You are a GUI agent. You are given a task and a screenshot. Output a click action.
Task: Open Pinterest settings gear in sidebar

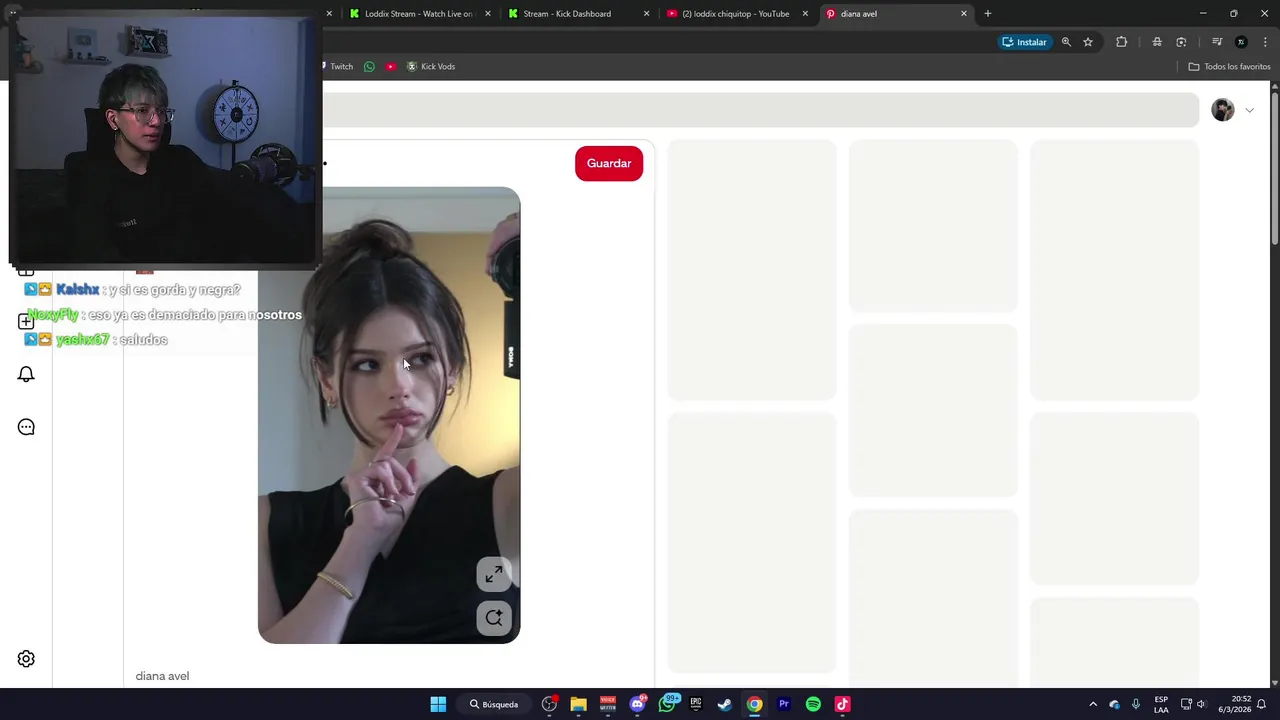(26, 659)
